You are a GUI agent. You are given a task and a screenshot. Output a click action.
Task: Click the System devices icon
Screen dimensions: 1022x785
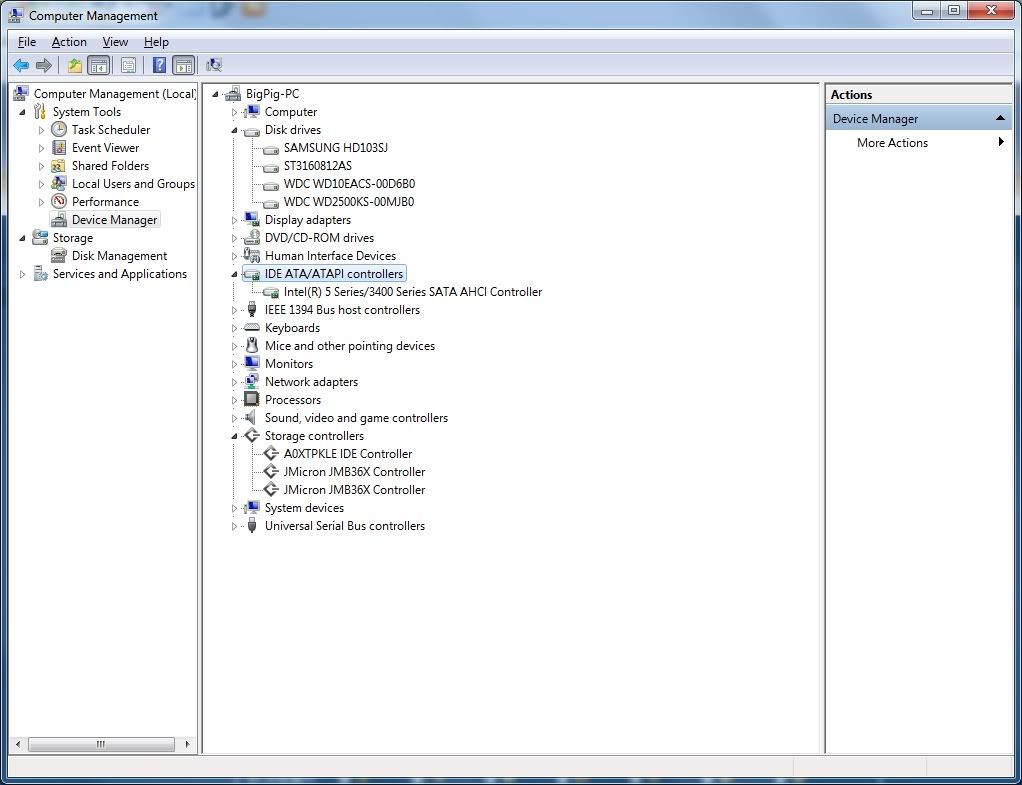pos(252,508)
